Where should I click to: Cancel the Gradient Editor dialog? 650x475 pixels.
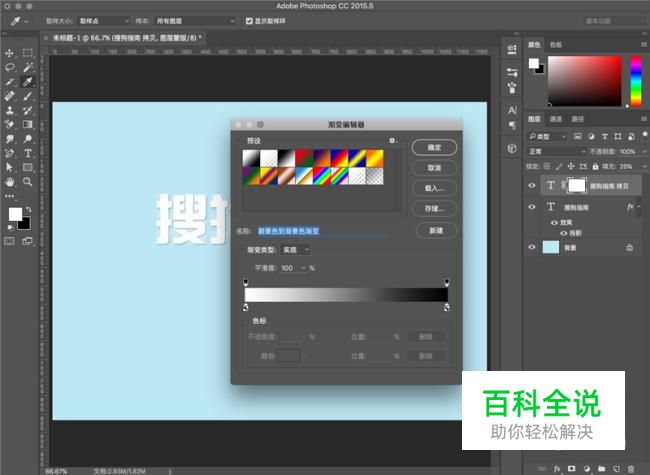coord(434,168)
